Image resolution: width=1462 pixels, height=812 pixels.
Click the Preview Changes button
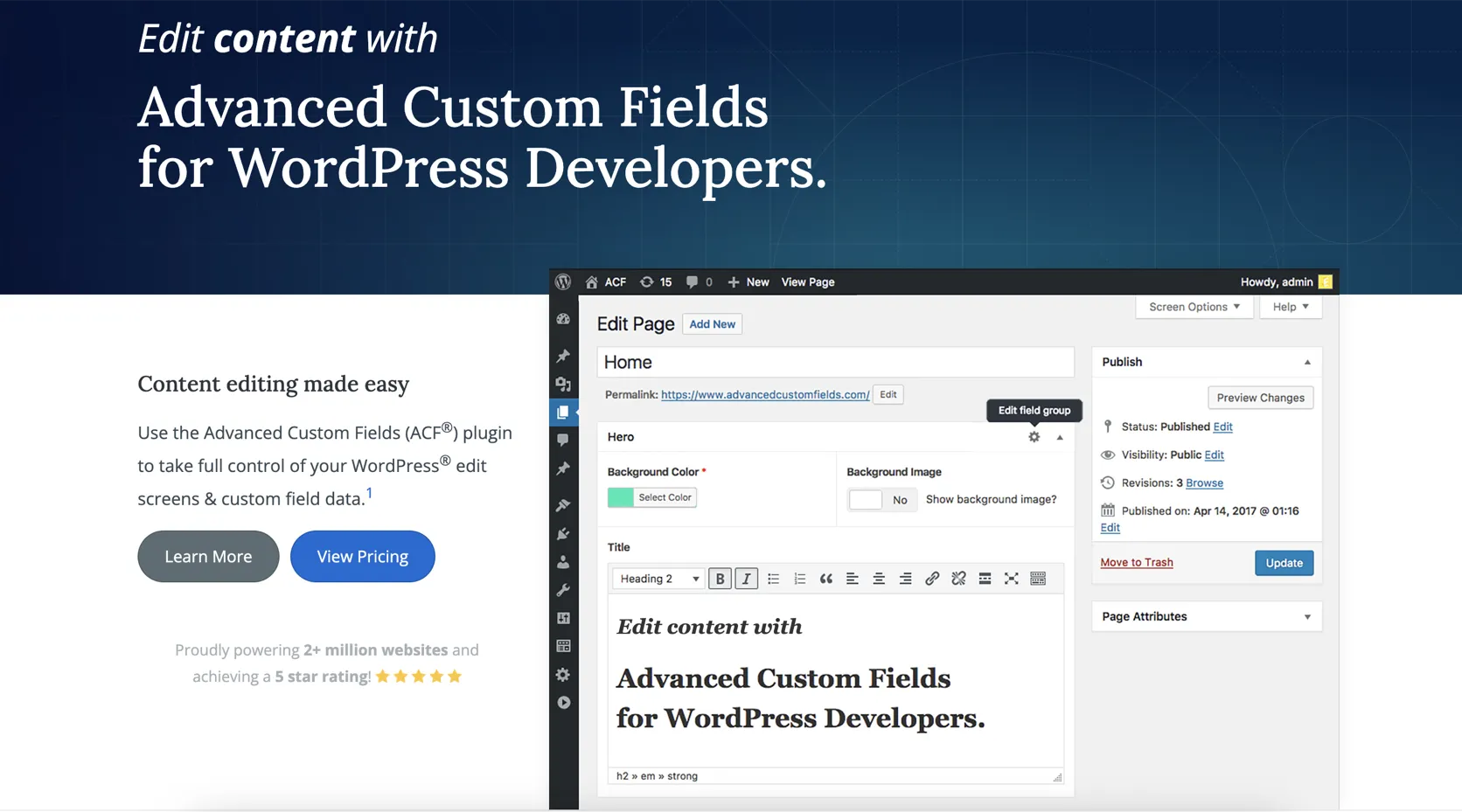(x=1260, y=398)
